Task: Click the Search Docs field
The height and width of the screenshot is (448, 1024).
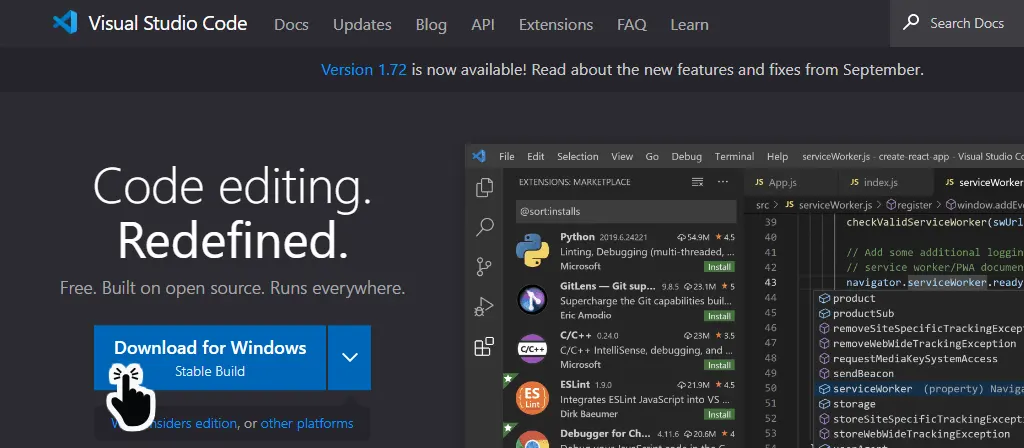Action: 957,24
